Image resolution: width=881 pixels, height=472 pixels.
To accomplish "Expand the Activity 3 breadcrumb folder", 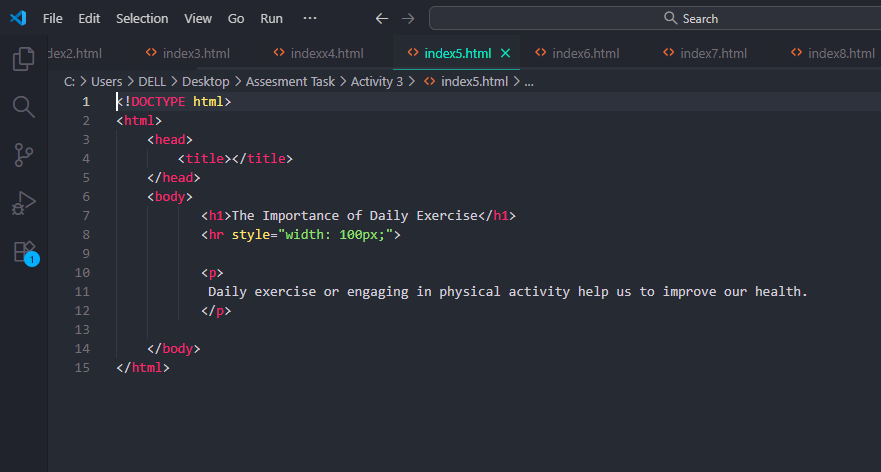I will [376, 82].
